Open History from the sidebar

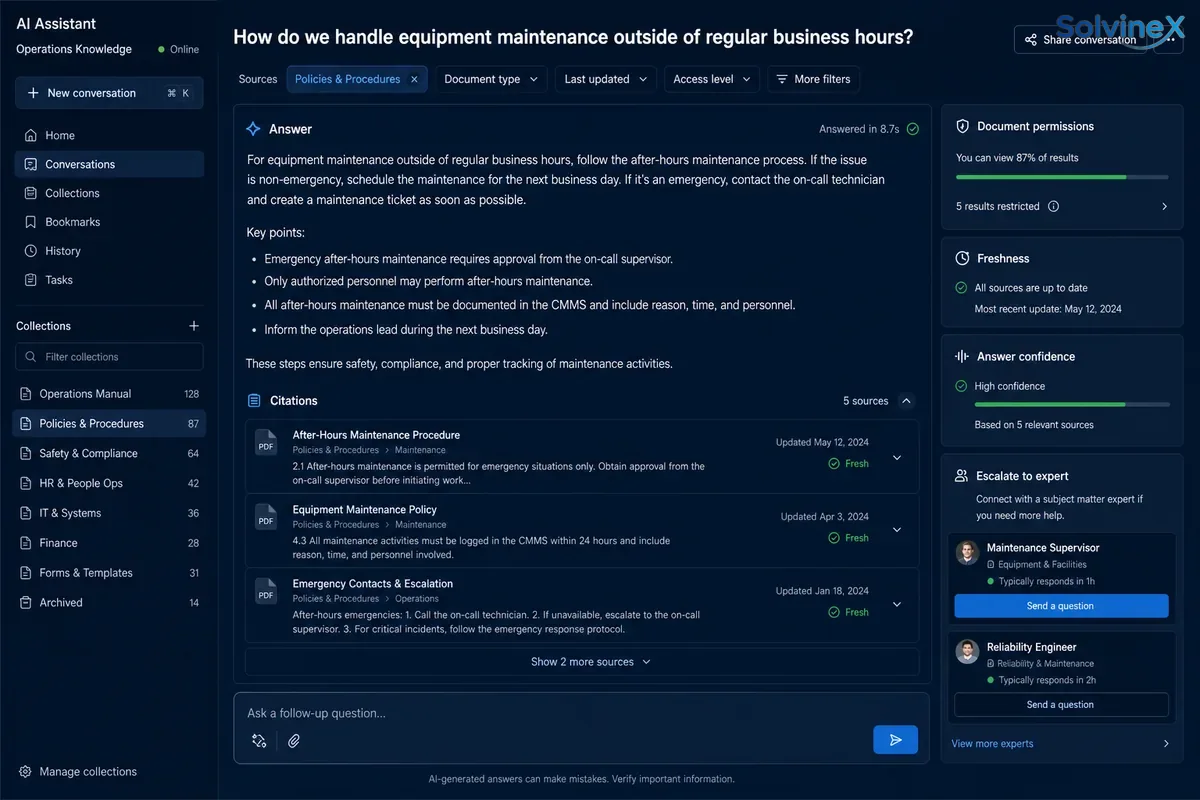tap(109, 251)
